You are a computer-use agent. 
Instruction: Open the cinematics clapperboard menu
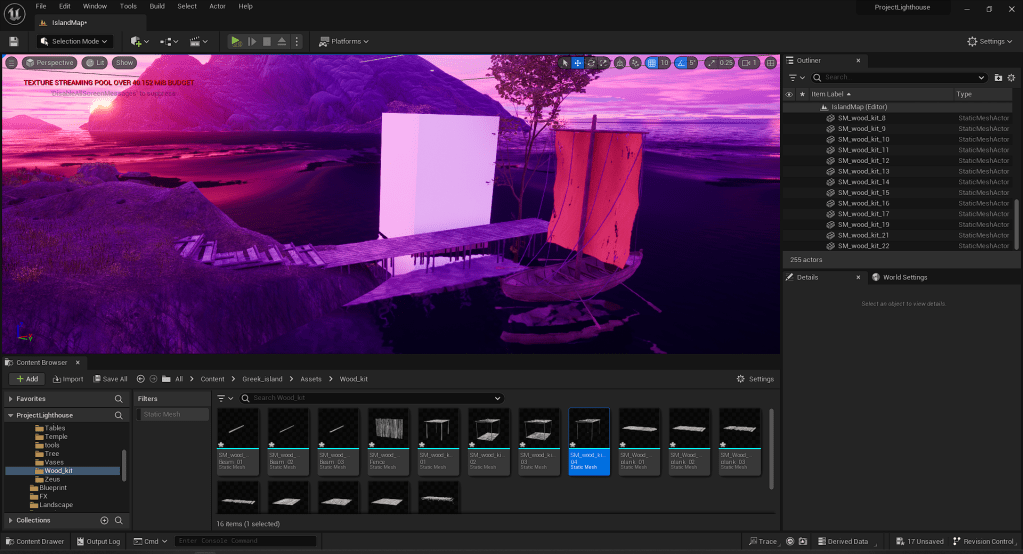click(x=197, y=41)
